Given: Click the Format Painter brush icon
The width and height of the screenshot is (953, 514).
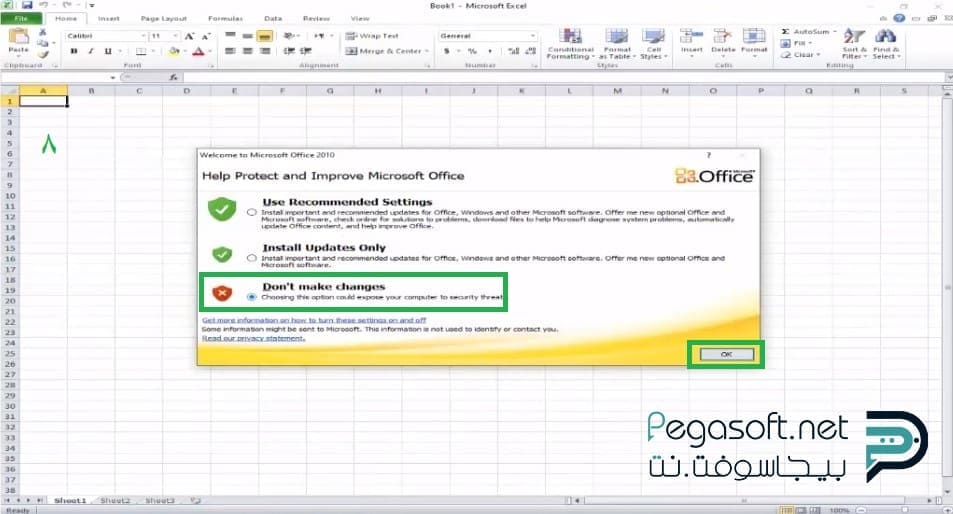Looking at the screenshot, I should 43,55.
